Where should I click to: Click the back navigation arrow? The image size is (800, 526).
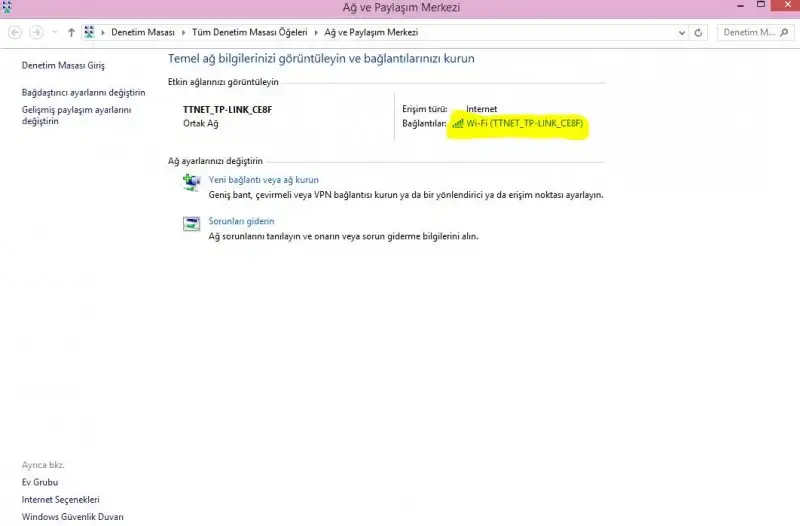tap(15, 32)
